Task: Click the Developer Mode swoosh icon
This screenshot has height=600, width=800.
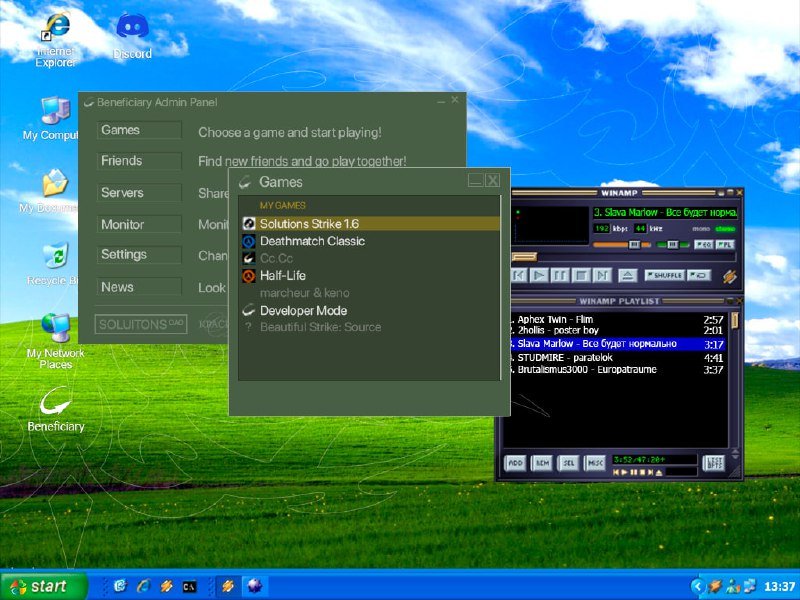Action: (x=248, y=310)
